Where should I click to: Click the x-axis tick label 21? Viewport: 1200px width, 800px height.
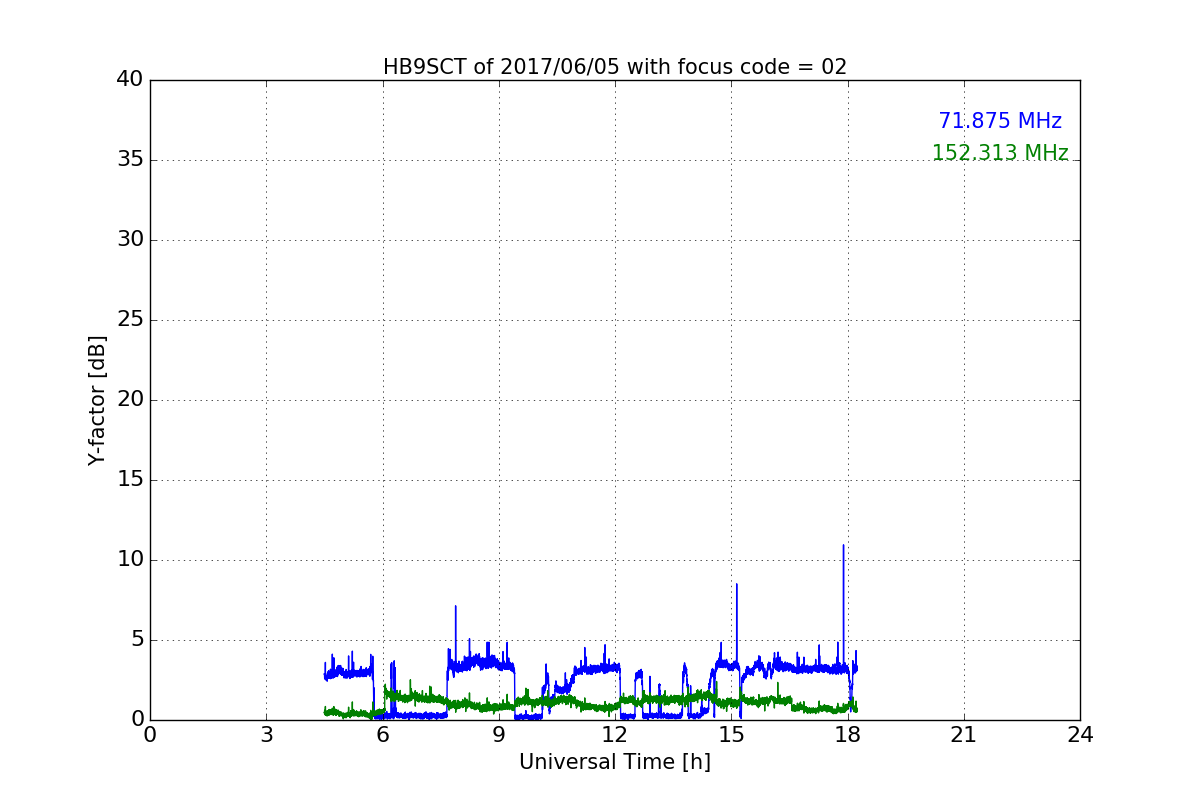964,735
